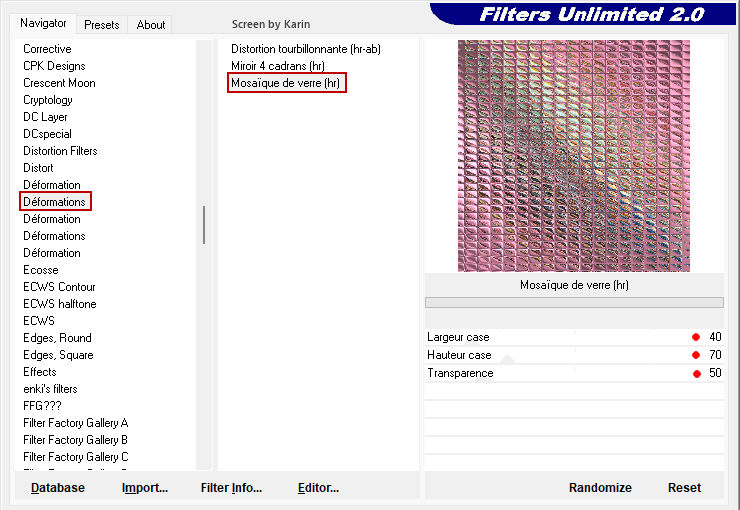This screenshot has height=510, width=740.
Task: Click the Hauteur case slider handle
Action: (x=696, y=355)
